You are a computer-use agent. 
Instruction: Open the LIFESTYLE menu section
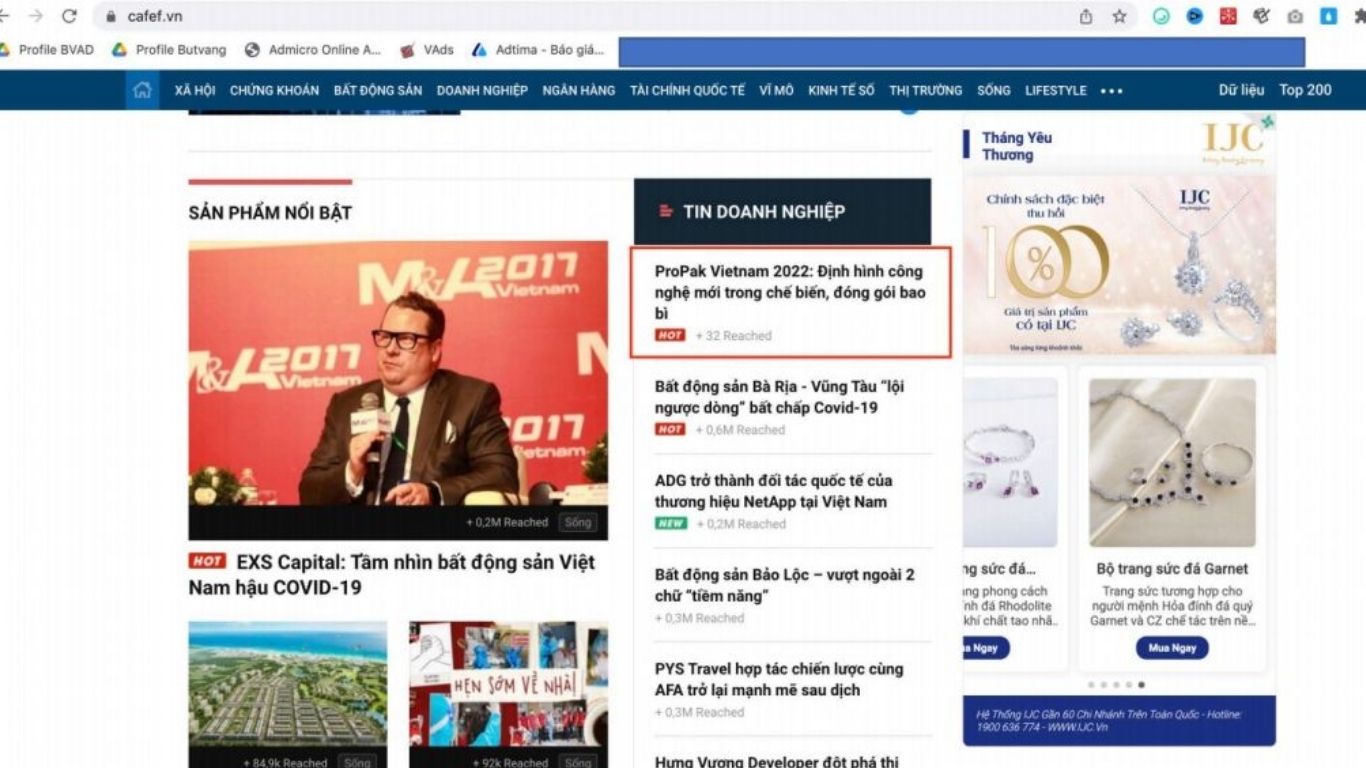click(1056, 90)
